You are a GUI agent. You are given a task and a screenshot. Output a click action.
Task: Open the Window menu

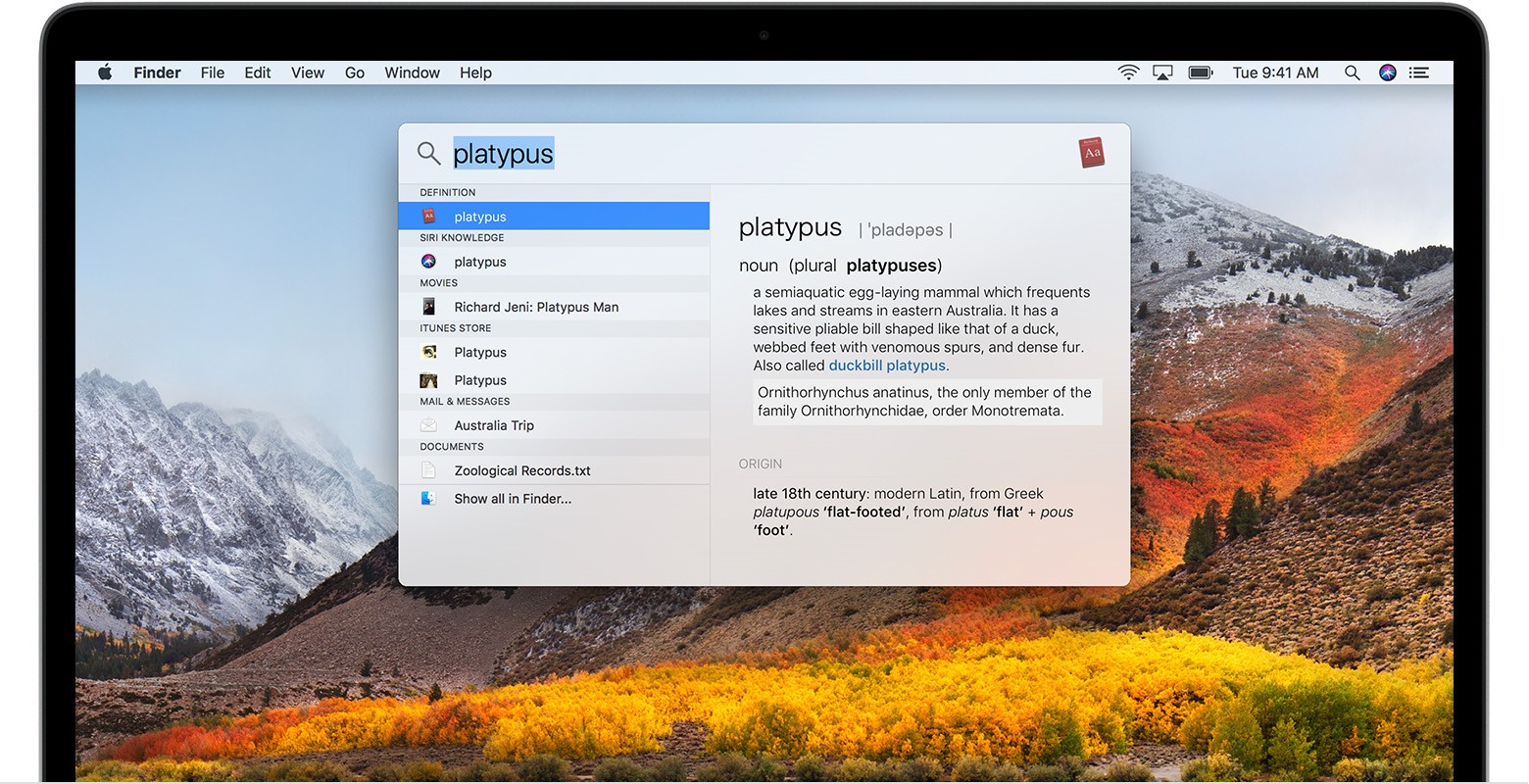click(412, 73)
